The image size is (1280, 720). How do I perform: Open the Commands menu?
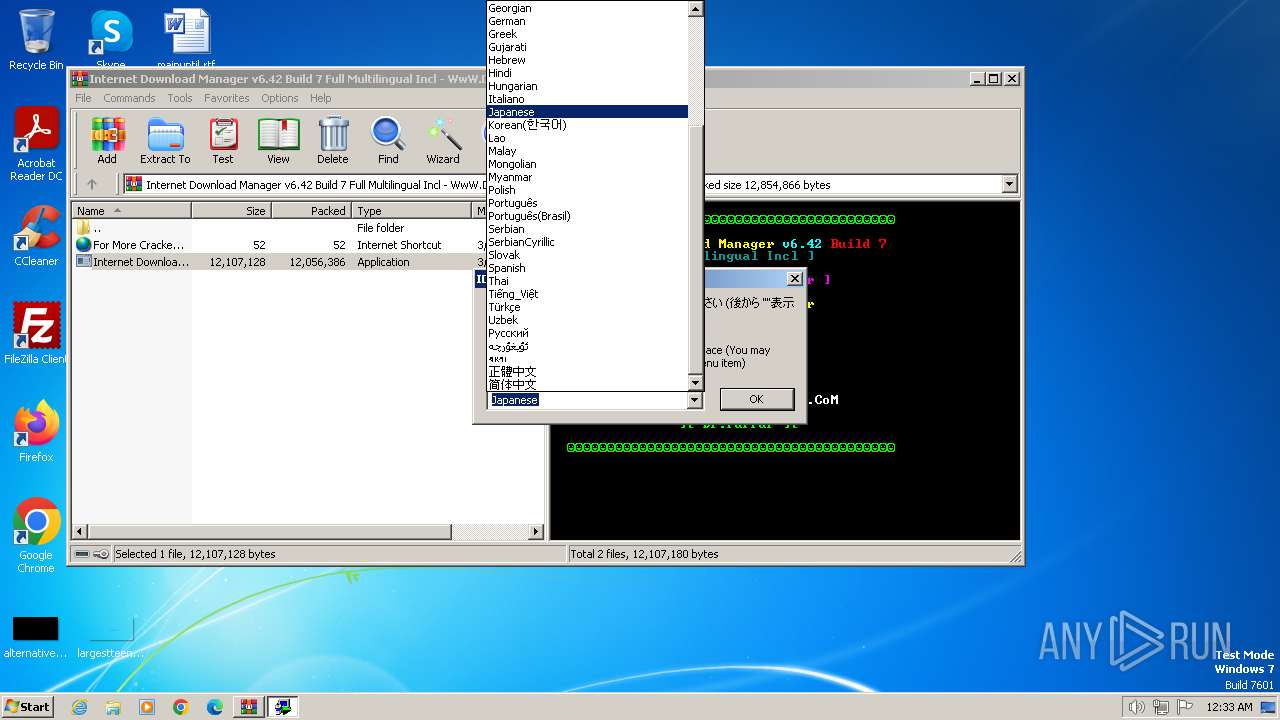click(129, 98)
